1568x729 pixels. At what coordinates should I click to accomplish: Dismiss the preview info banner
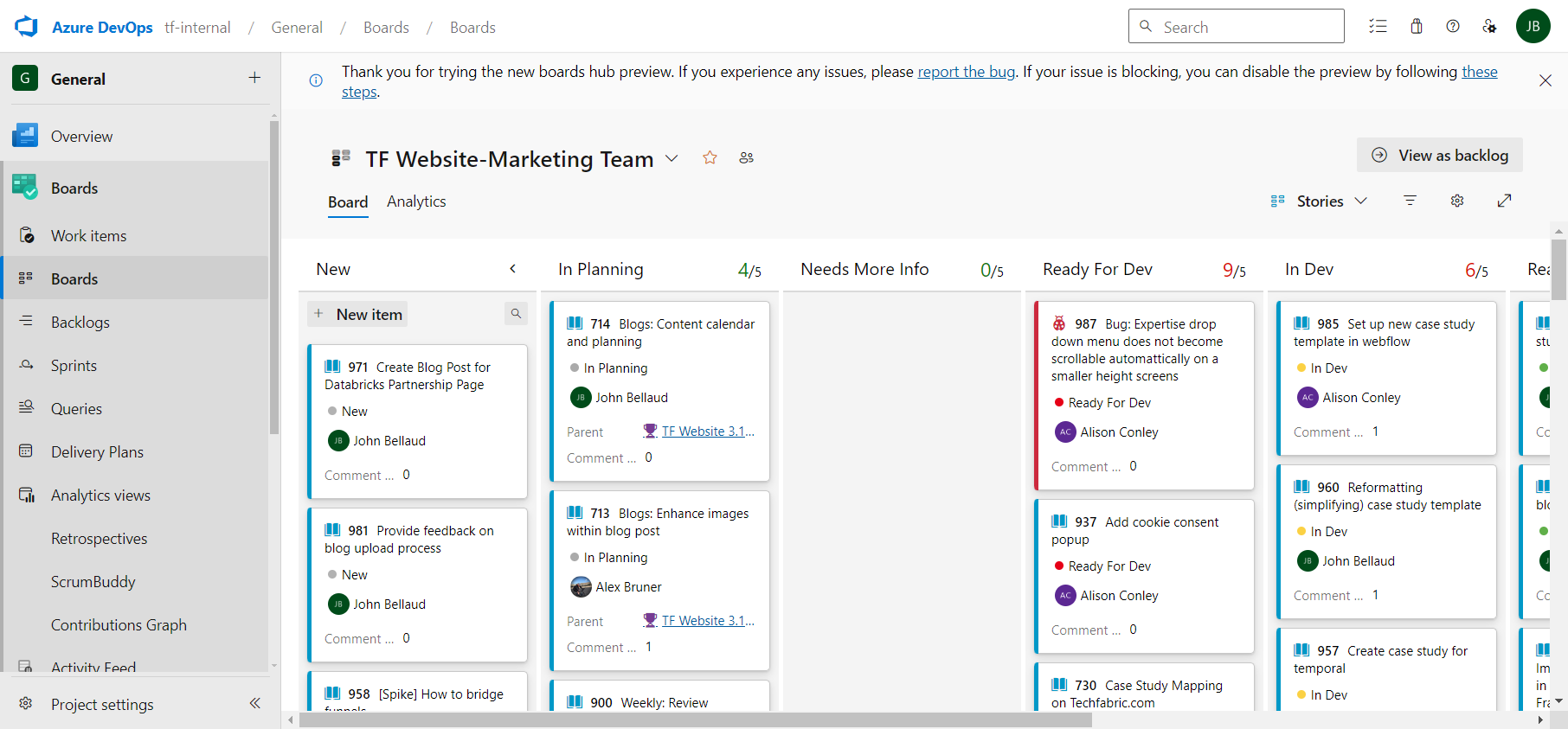(1545, 80)
